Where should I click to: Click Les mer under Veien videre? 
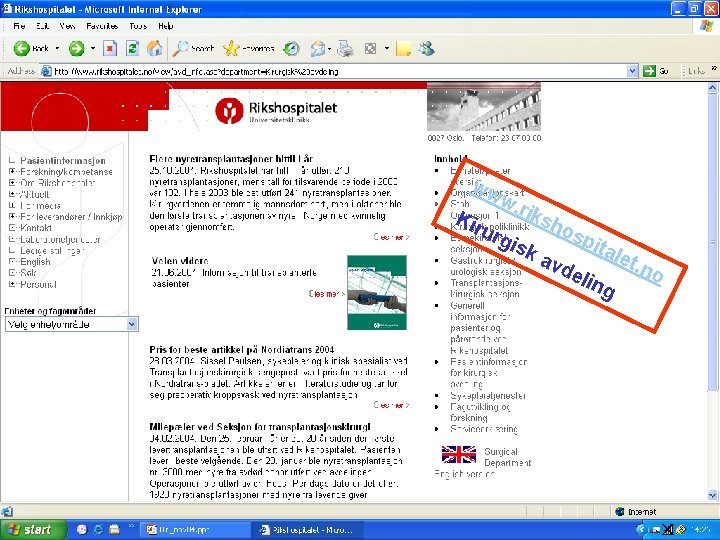(326, 293)
